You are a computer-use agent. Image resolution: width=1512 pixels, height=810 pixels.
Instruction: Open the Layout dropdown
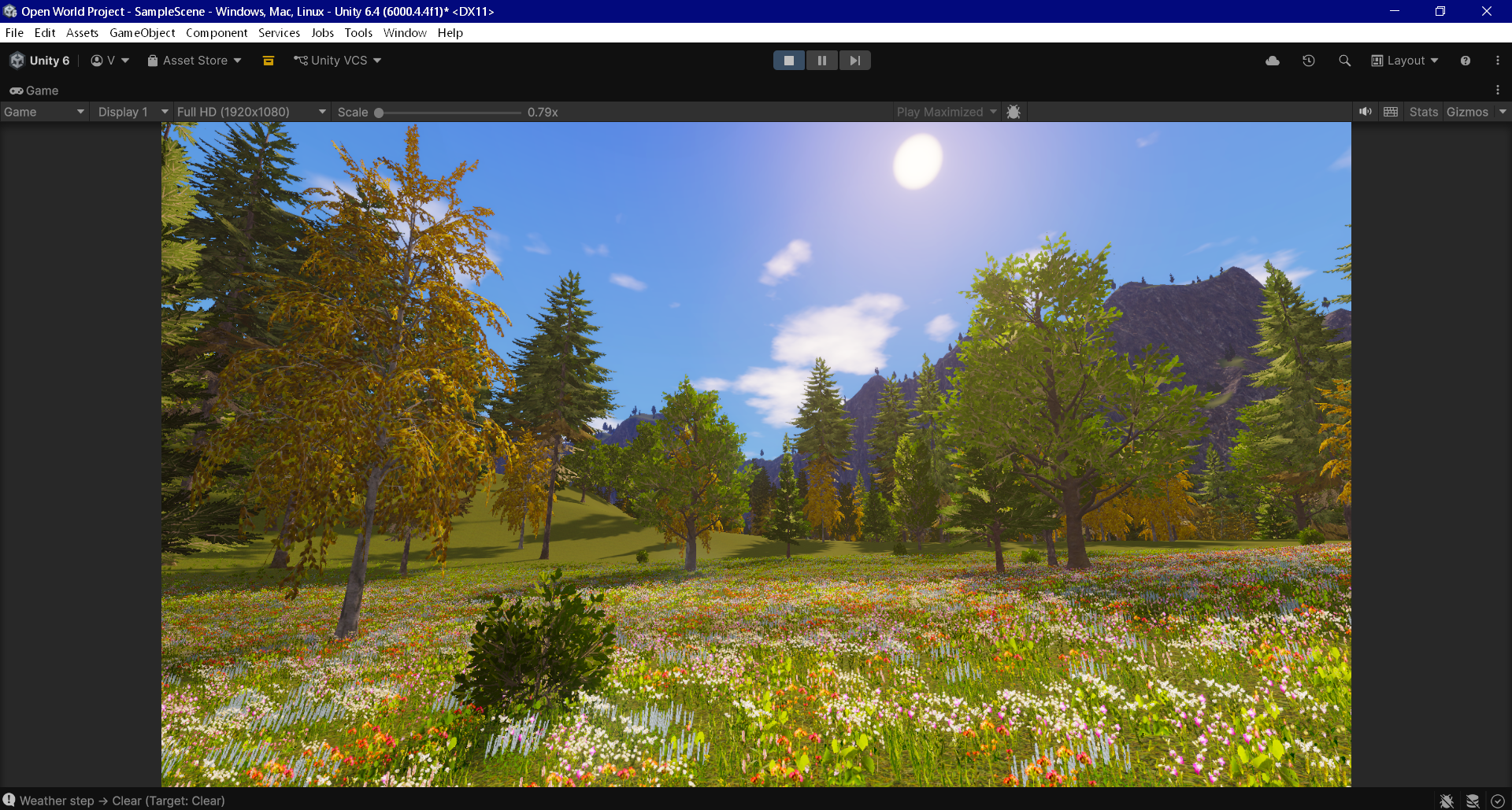pos(1405,61)
